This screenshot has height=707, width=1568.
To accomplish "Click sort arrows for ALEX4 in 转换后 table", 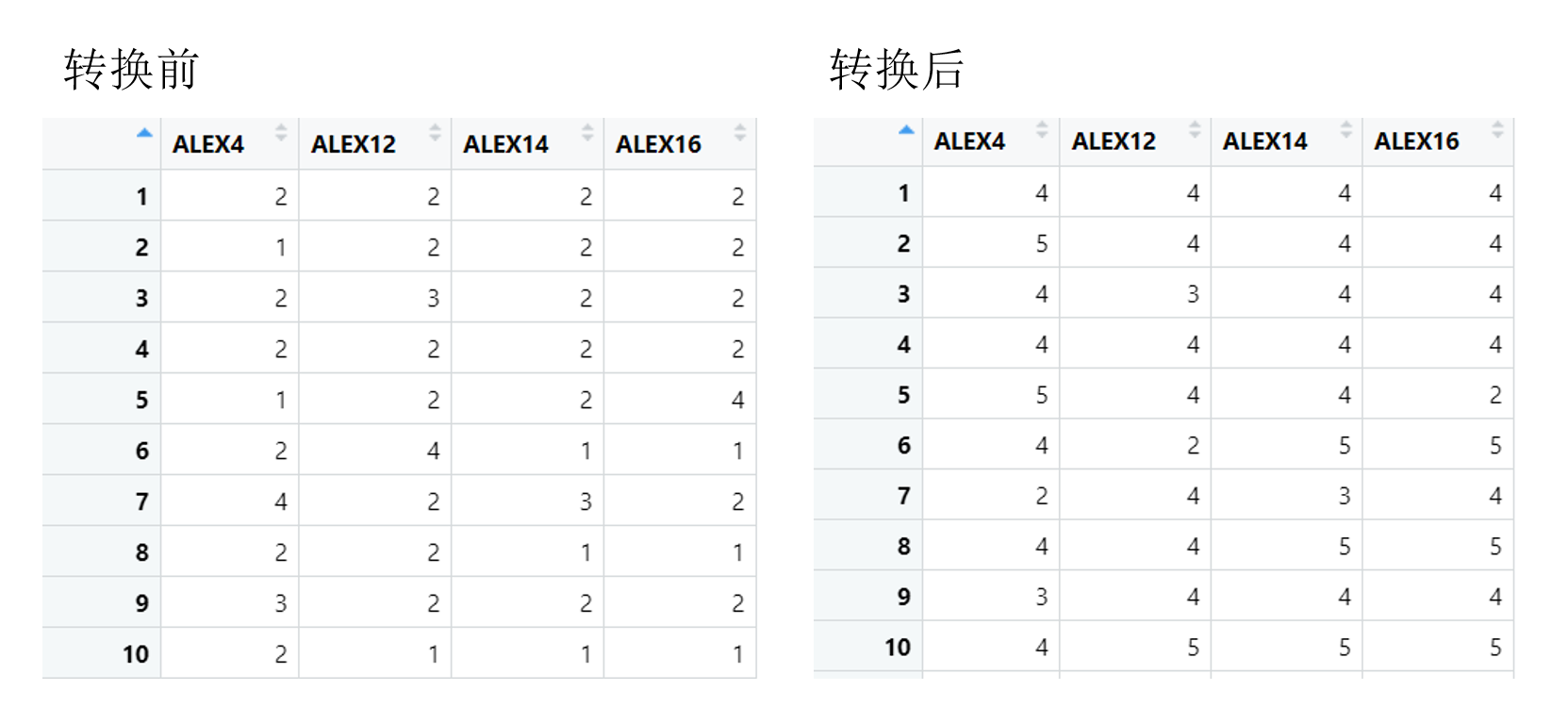I will [1042, 130].
